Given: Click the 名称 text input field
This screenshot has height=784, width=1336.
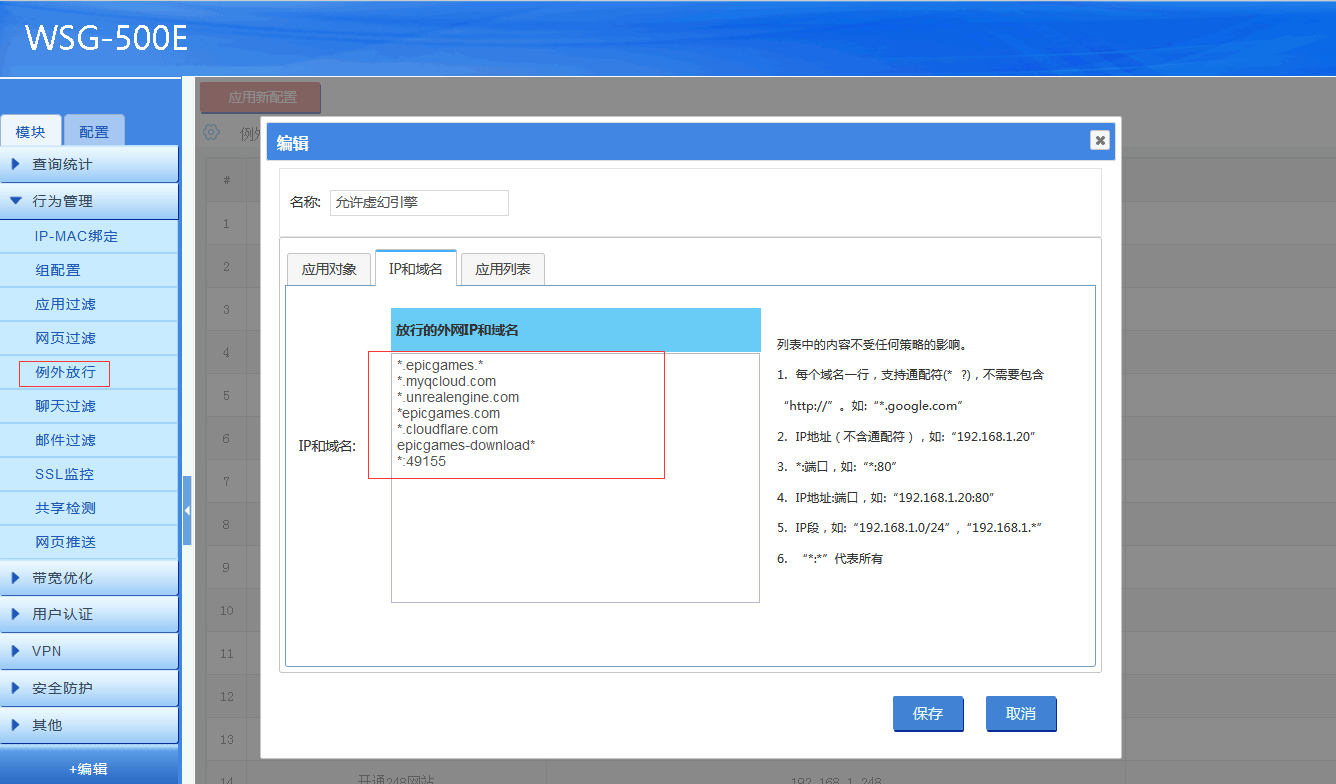Looking at the screenshot, I should click(x=419, y=203).
